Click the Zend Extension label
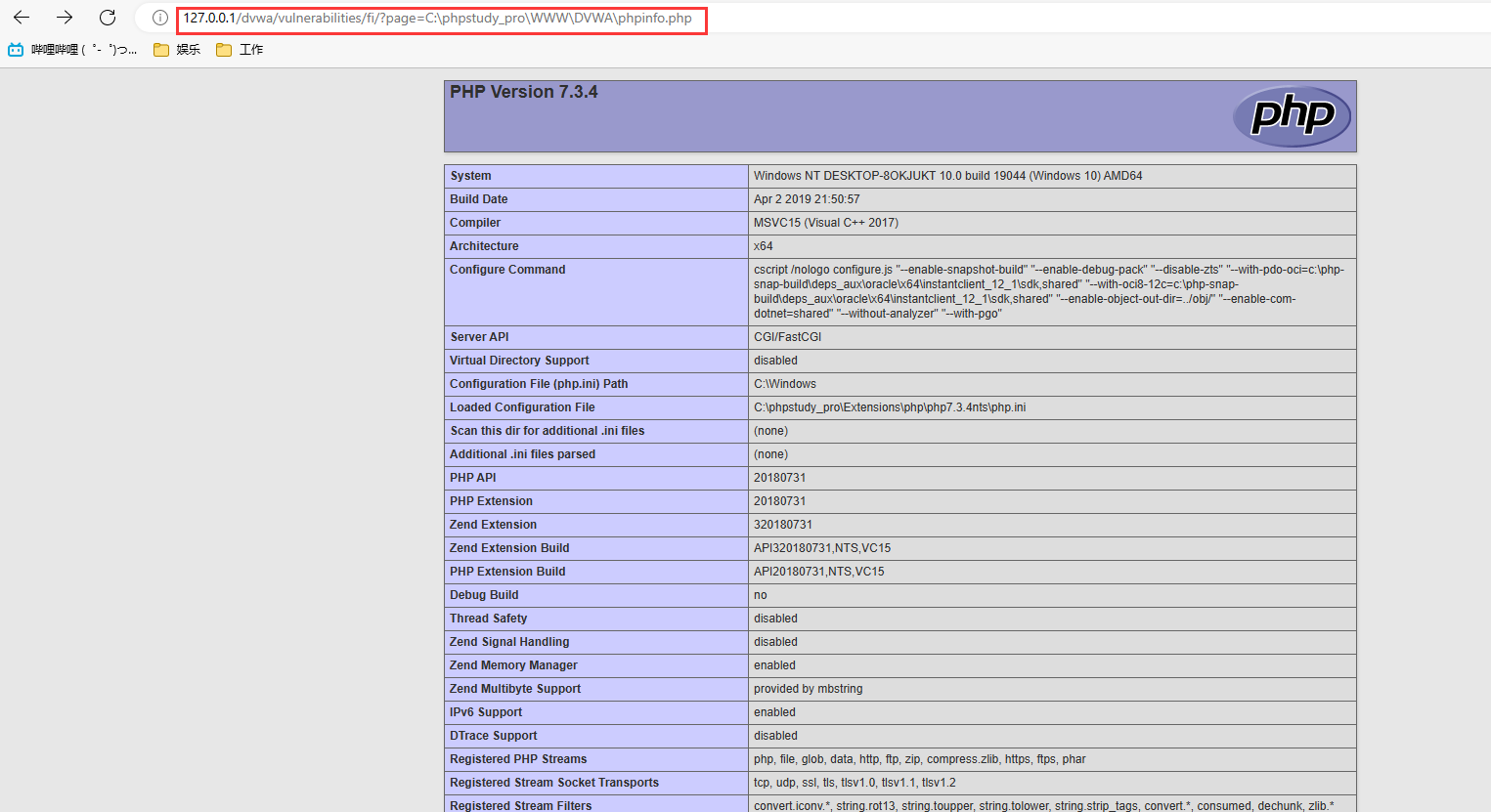This screenshot has width=1491, height=812. coord(493,525)
